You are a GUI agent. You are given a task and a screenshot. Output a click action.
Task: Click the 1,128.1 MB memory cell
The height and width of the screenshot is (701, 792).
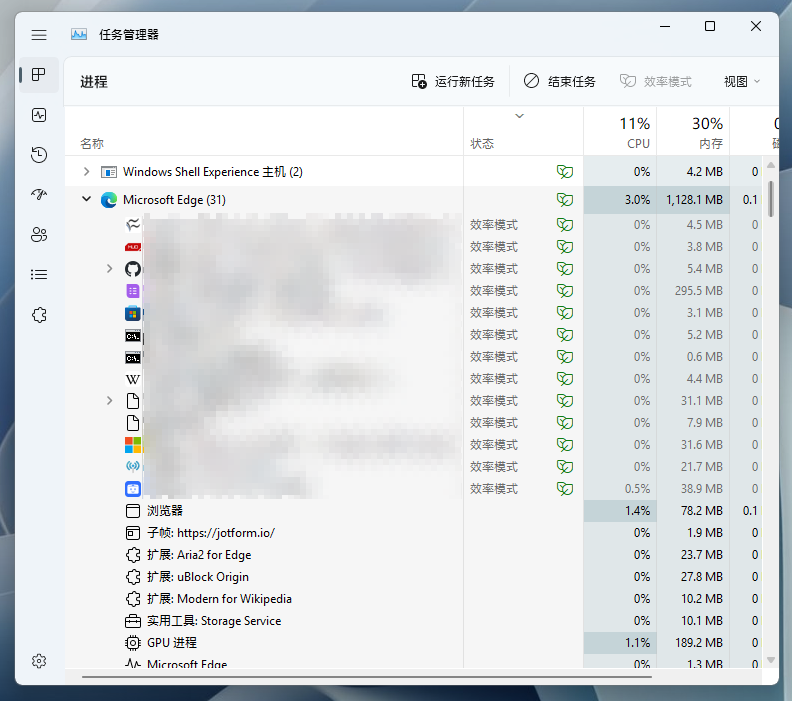pyautogui.click(x=694, y=200)
